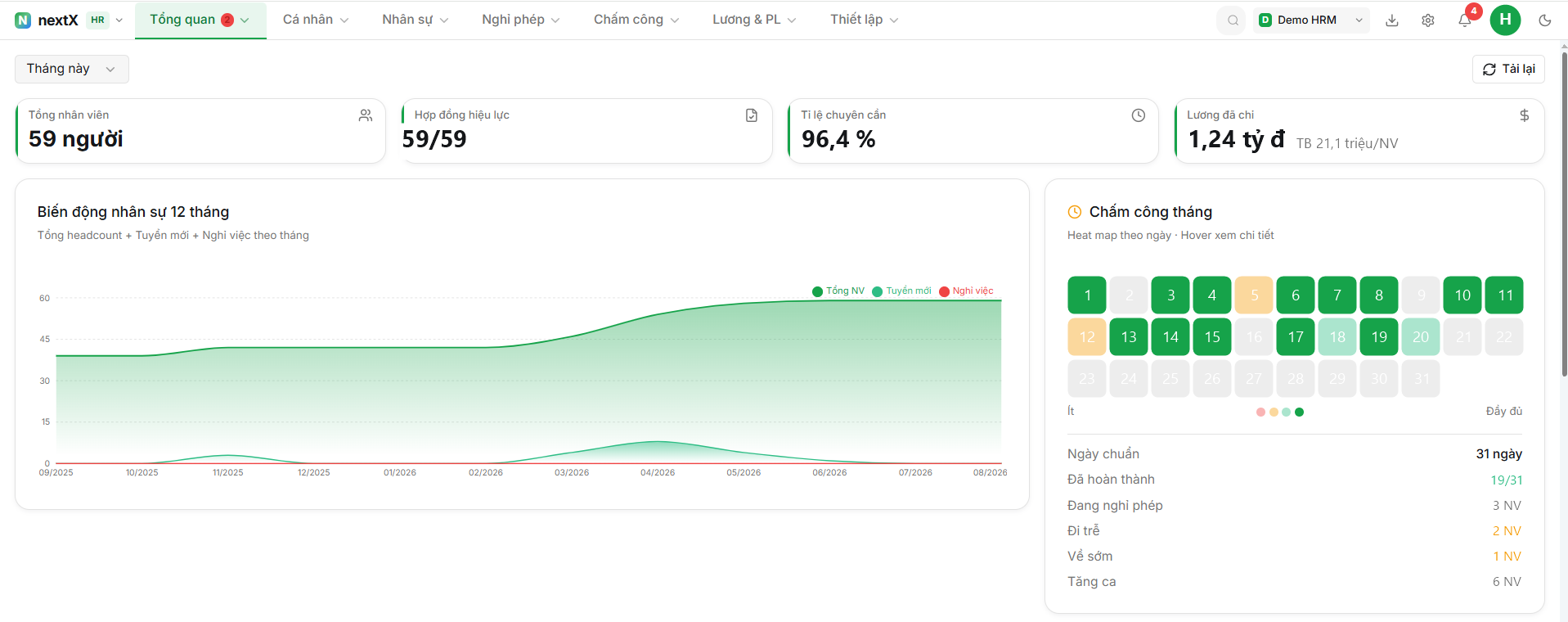Screen dimensions: 1568x622
Task: Open the Demo HRM workspace dropdown
Action: [x=1311, y=20]
